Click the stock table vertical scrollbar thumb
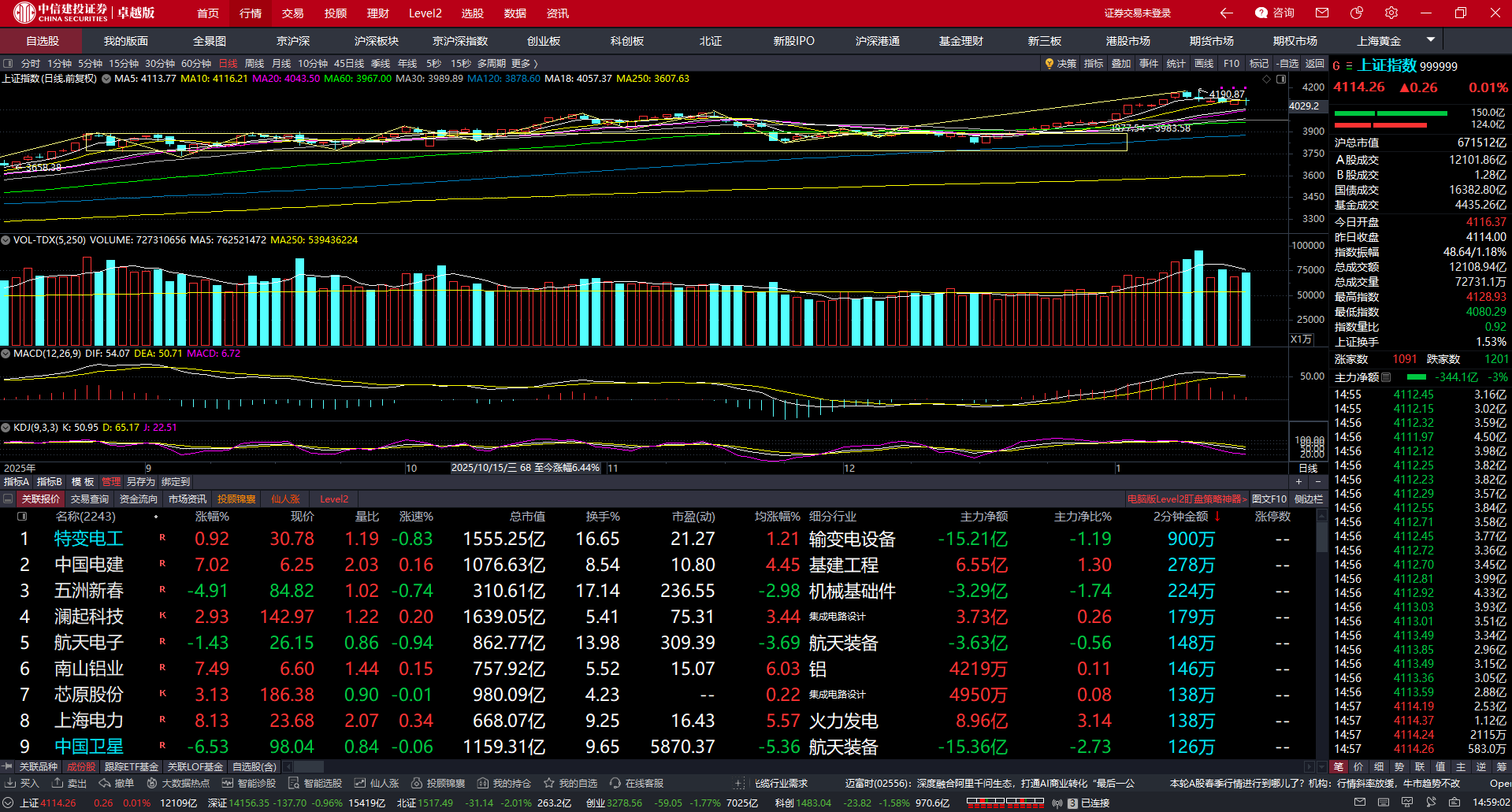 pyautogui.click(x=1321, y=537)
